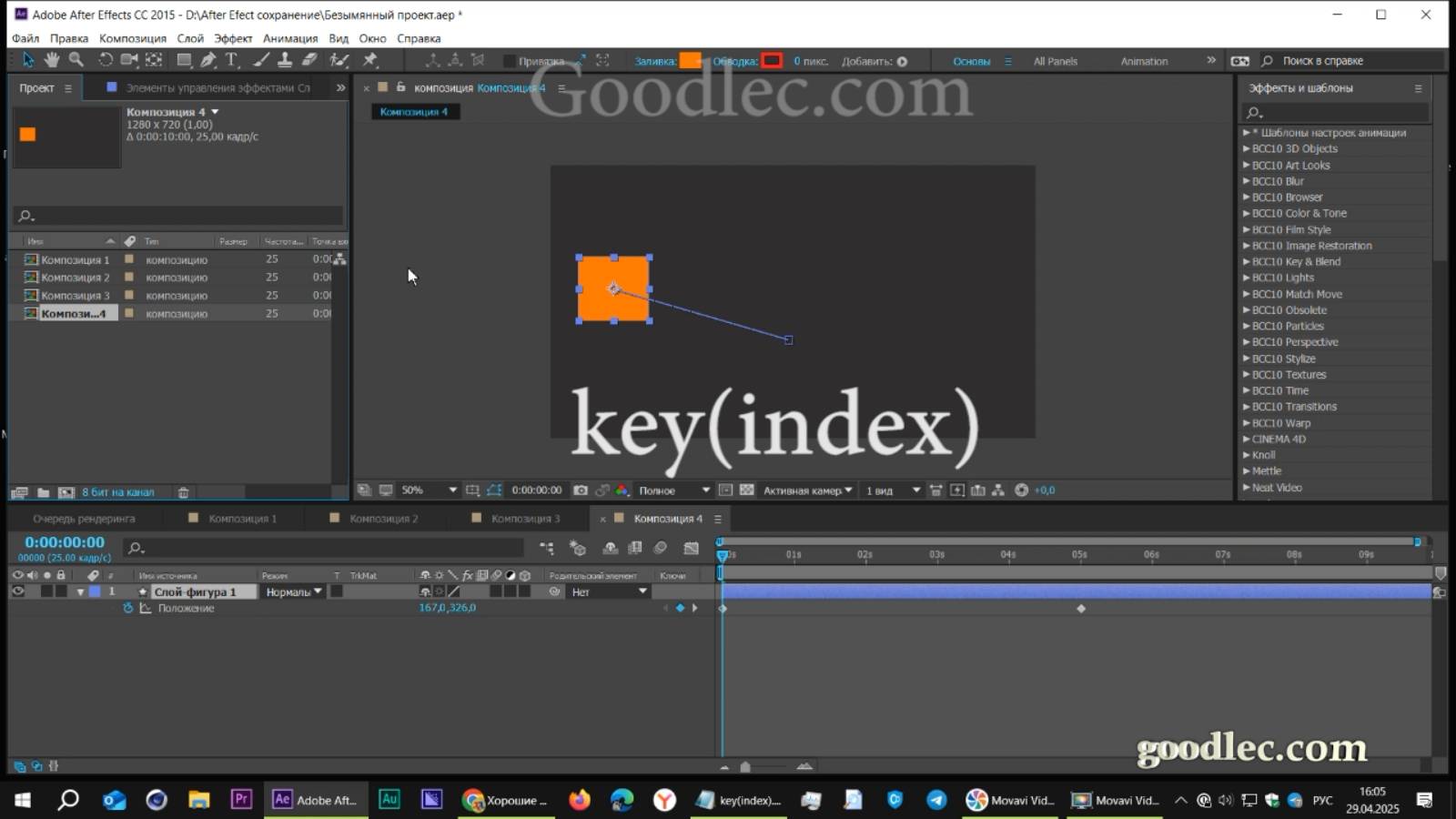This screenshot has width=1456, height=819.
Task: Activate the Pen tool
Action: [x=207, y=59]
